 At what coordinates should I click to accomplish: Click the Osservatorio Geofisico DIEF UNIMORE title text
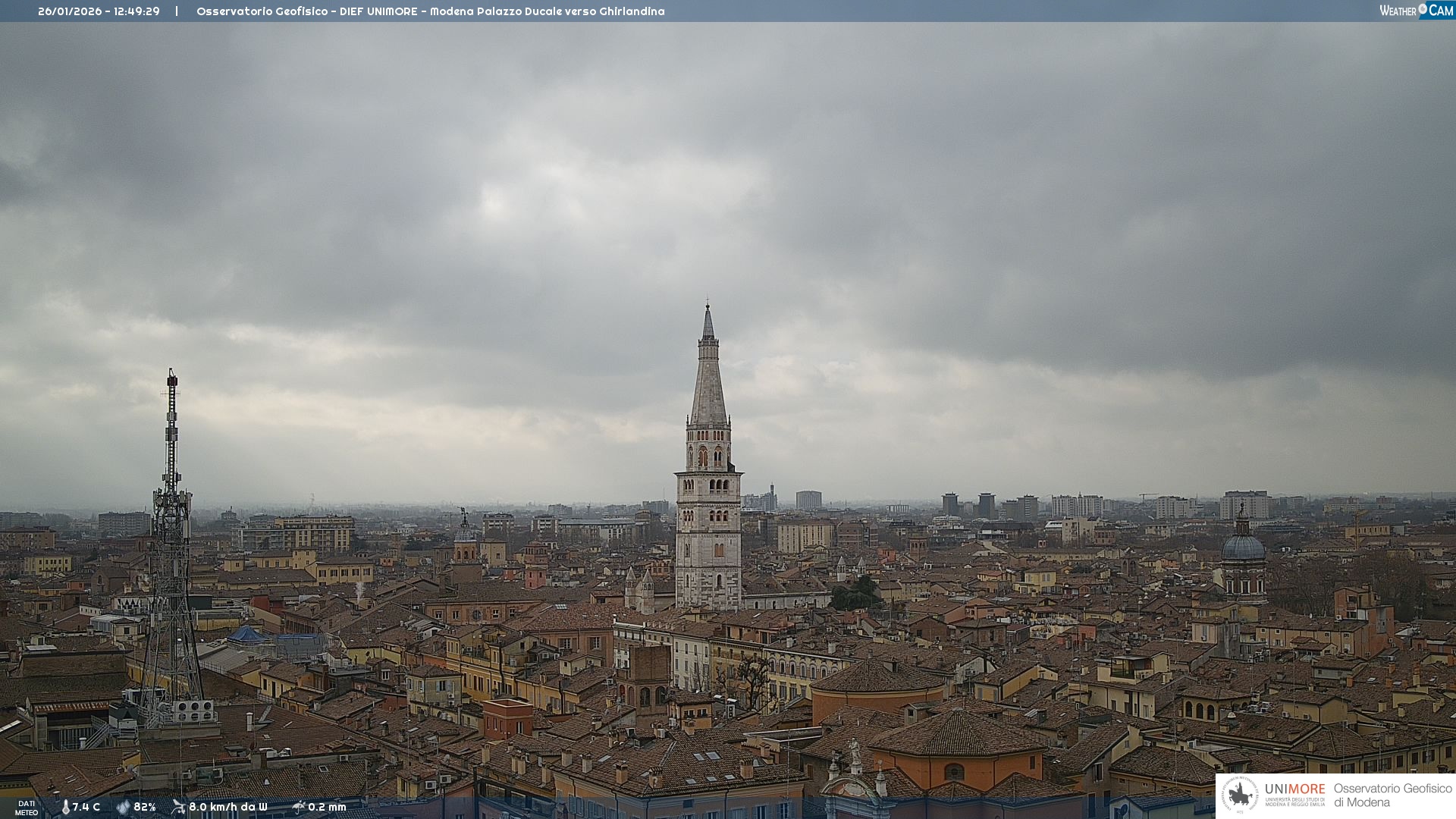[430, 11]
